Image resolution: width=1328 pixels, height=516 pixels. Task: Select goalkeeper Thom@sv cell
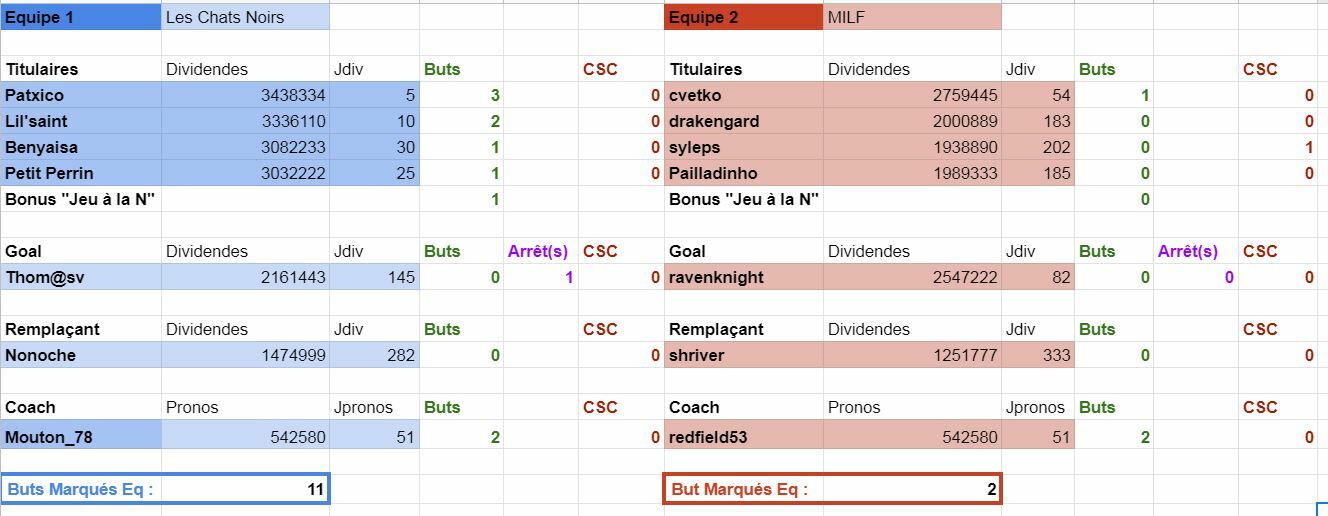pyautogui.click(x=80, y=277)
